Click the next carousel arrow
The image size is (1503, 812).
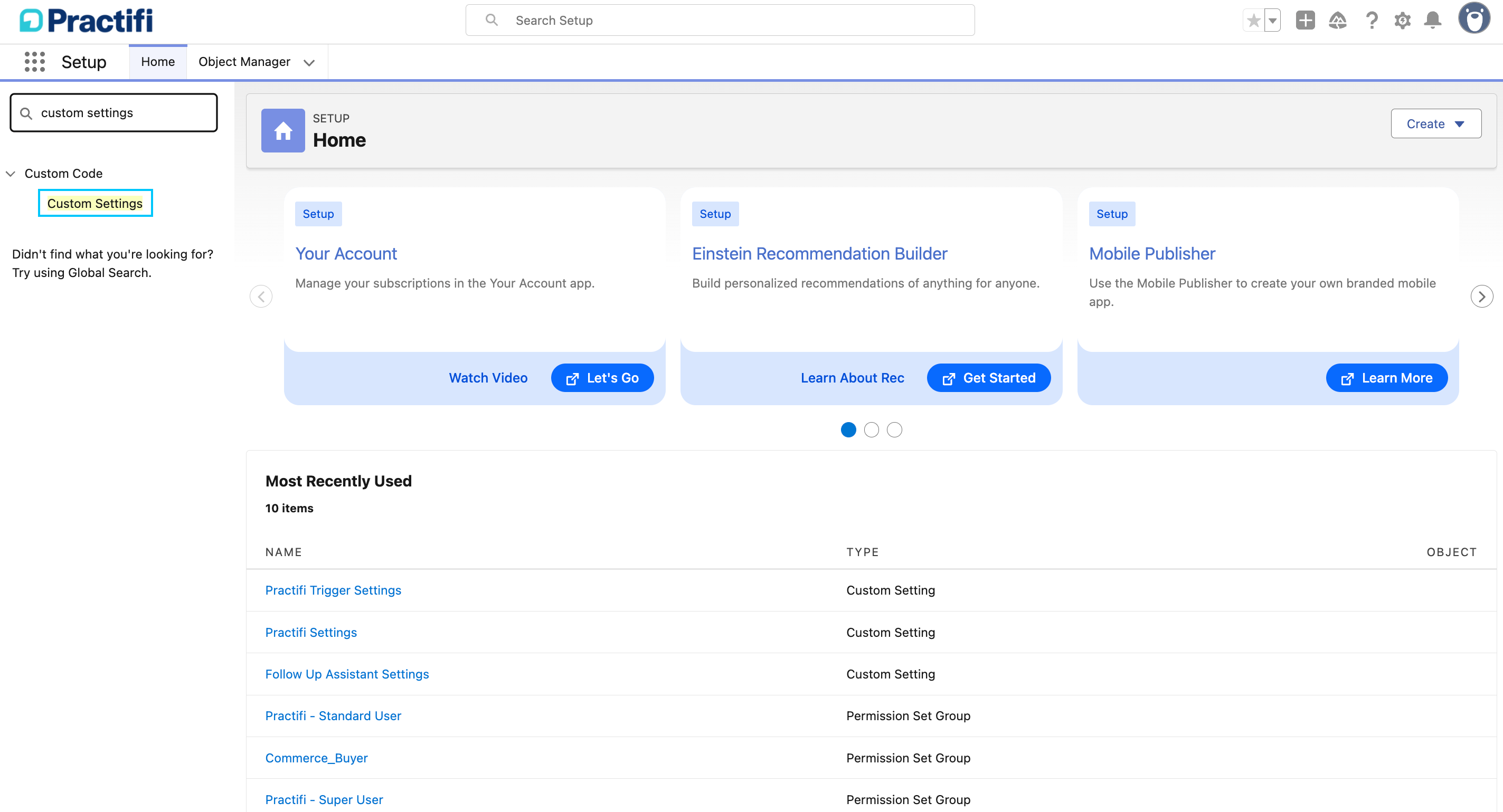pyautogui.click(x=1481, y=296)
